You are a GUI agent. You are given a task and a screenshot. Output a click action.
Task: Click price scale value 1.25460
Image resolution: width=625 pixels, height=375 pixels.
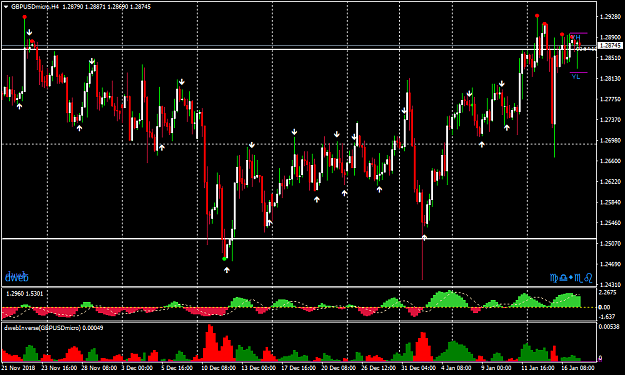pos(610,223)
